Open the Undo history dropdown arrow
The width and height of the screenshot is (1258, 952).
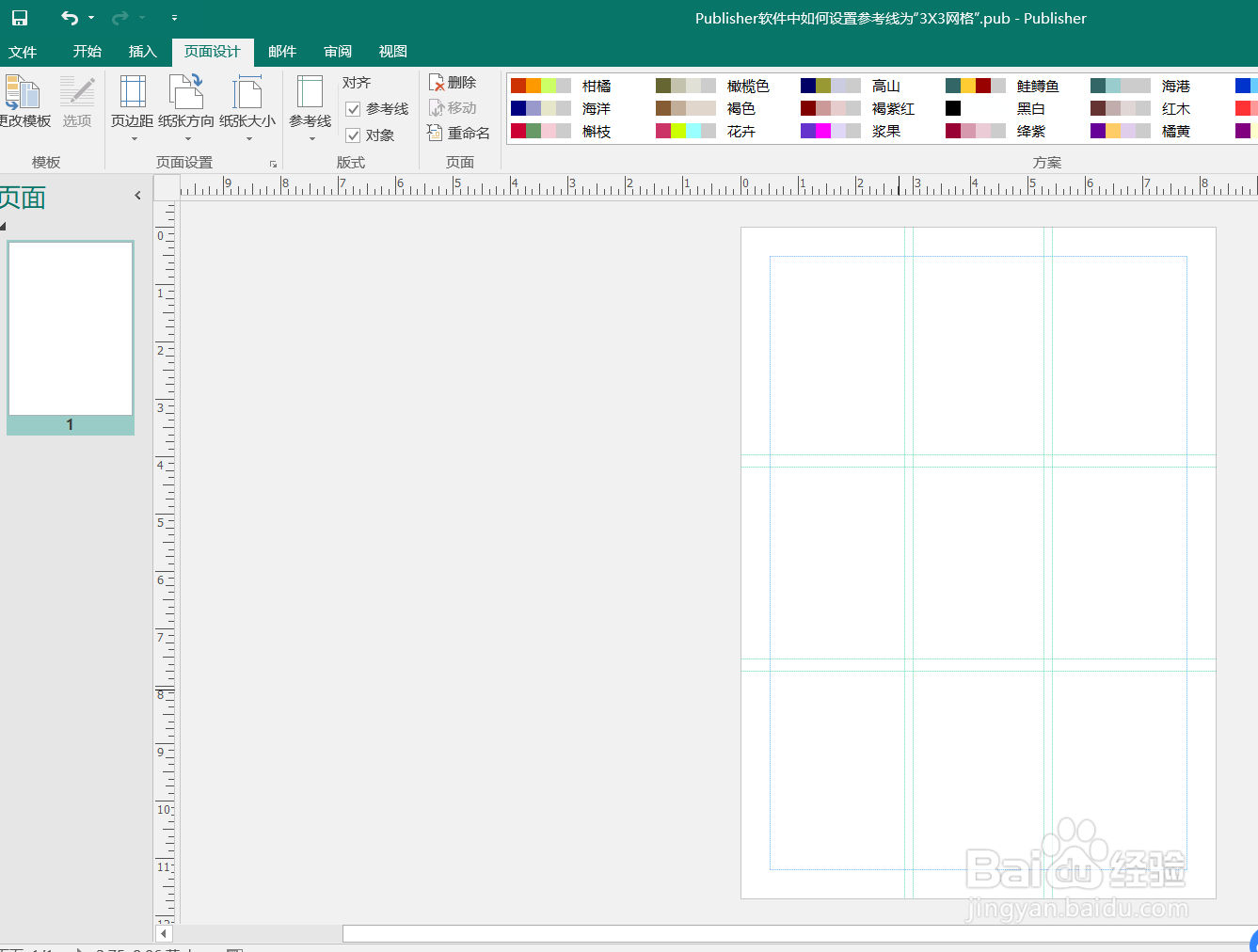[91, 18]
